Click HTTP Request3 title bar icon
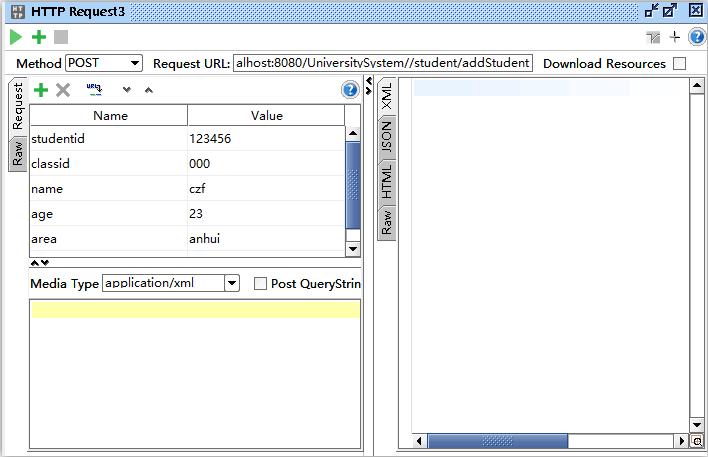The height and width of the screenshot is (457, 708). 18,12
